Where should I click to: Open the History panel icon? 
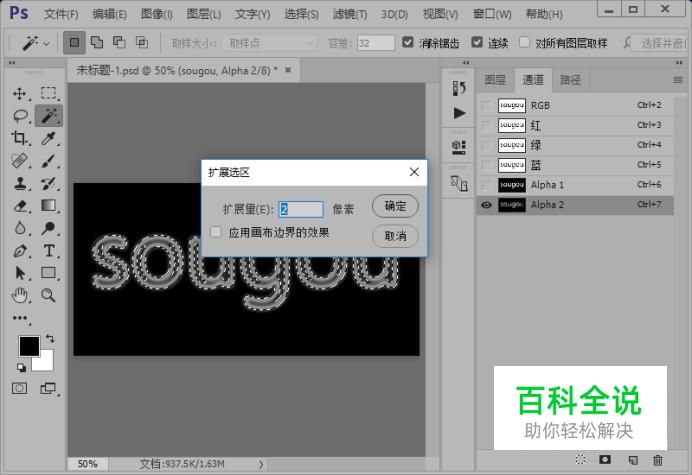point(459,88)
